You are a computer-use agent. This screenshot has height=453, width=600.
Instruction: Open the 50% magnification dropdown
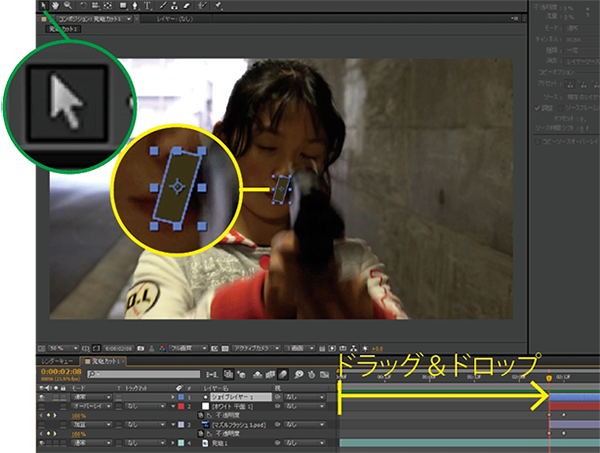tap(63, 348)
